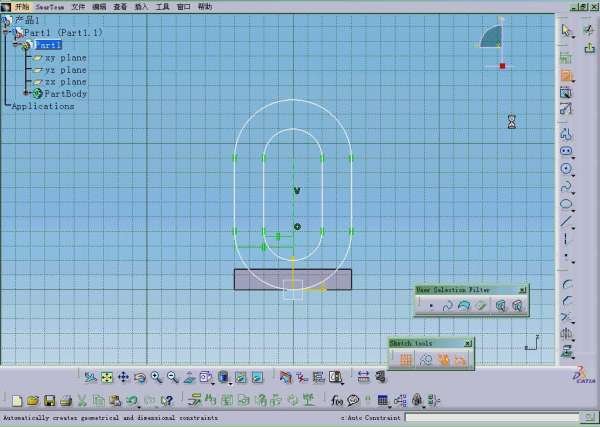Open dropdown arrow beside Undo icon

(139, 407)
